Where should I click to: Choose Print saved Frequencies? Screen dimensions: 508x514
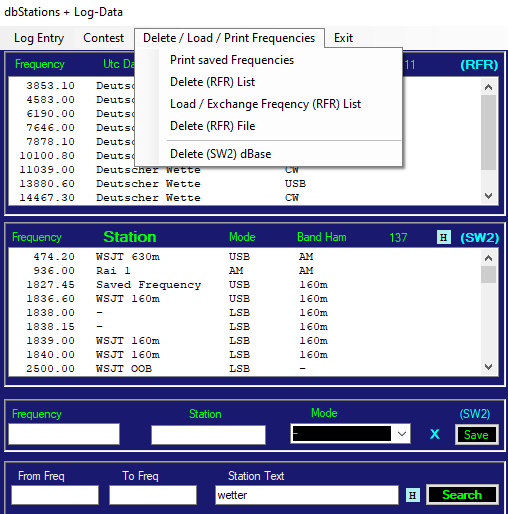(232, 60)
